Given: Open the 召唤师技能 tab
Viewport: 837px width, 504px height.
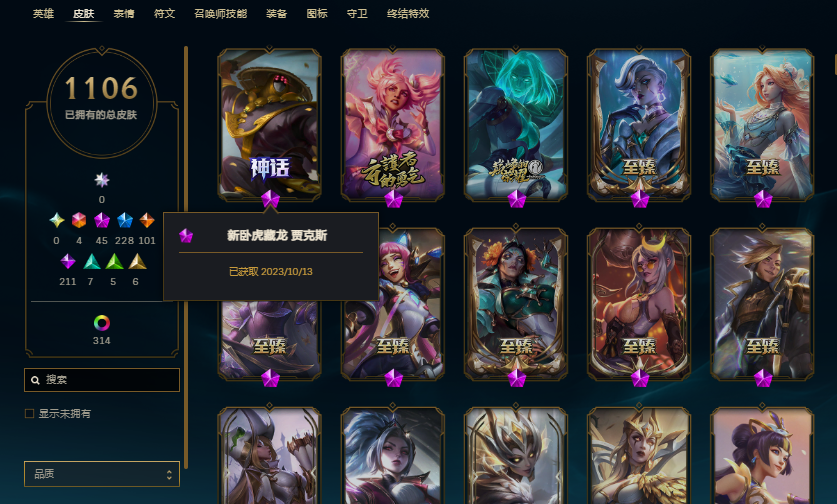Looking at the screenshot, I should 220,13.
